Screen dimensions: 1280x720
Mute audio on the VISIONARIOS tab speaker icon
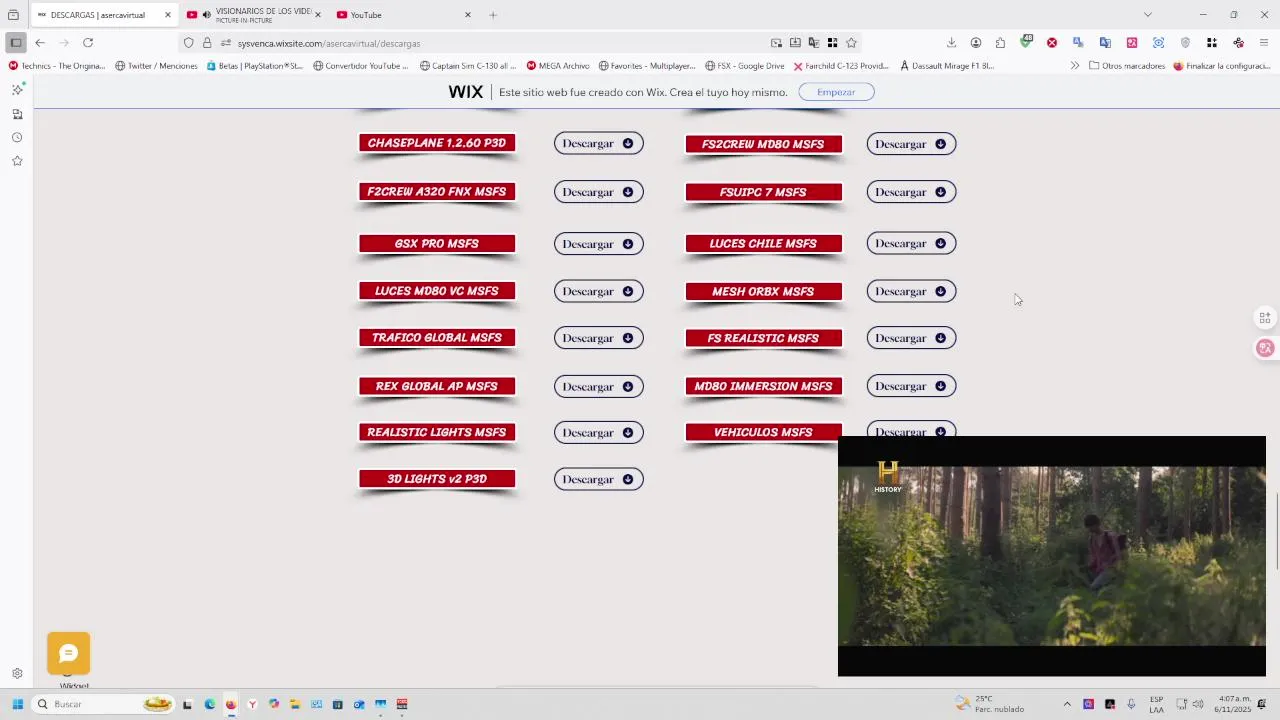click(x=206, y=15)
